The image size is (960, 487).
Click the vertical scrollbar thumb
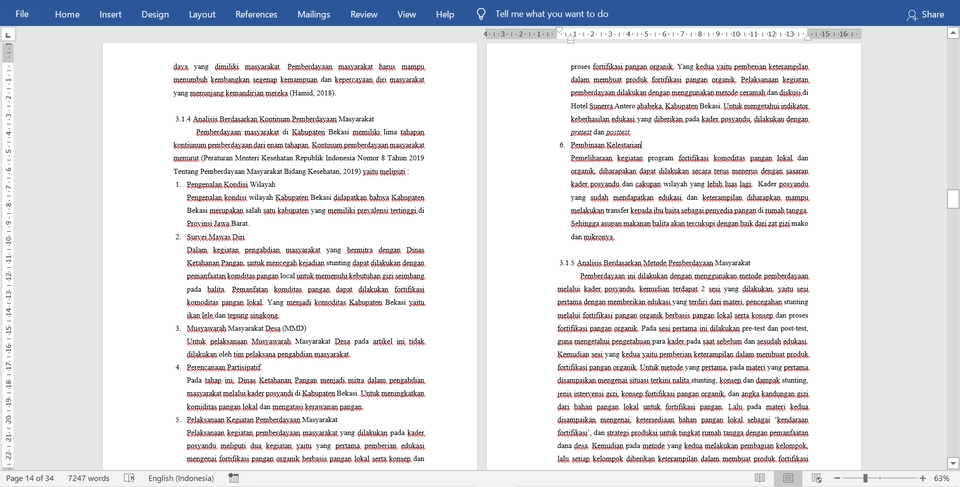click(x=953, y=199)
